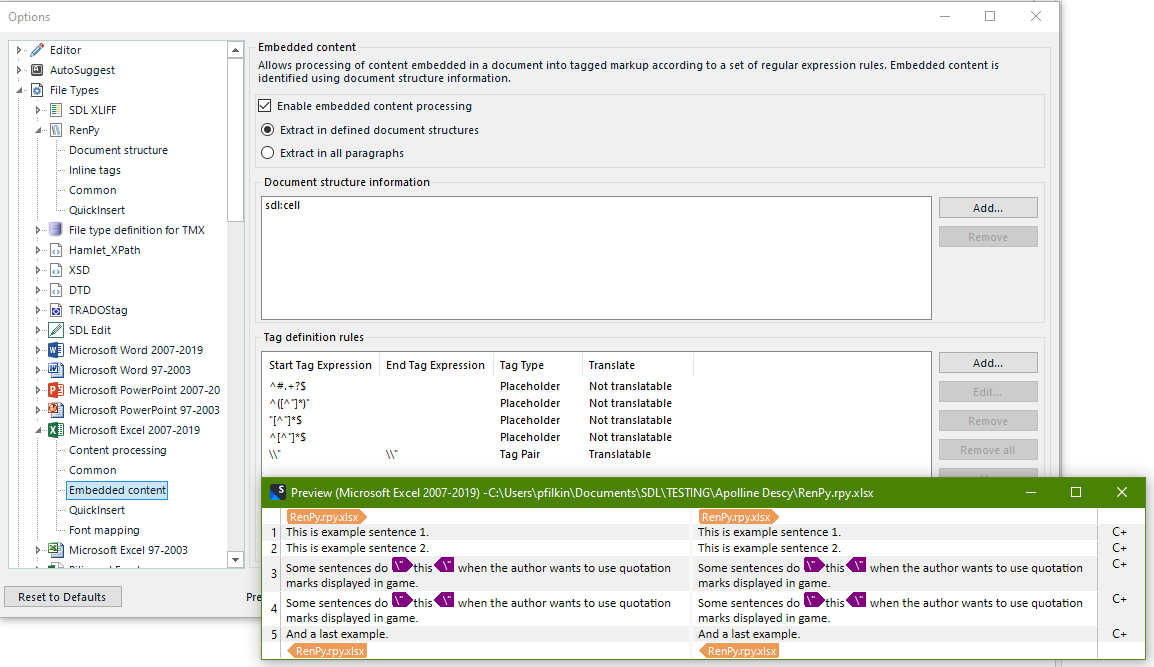Click the AutoSuggest icon in tree

pyautogui.click(x=37, y=70)
